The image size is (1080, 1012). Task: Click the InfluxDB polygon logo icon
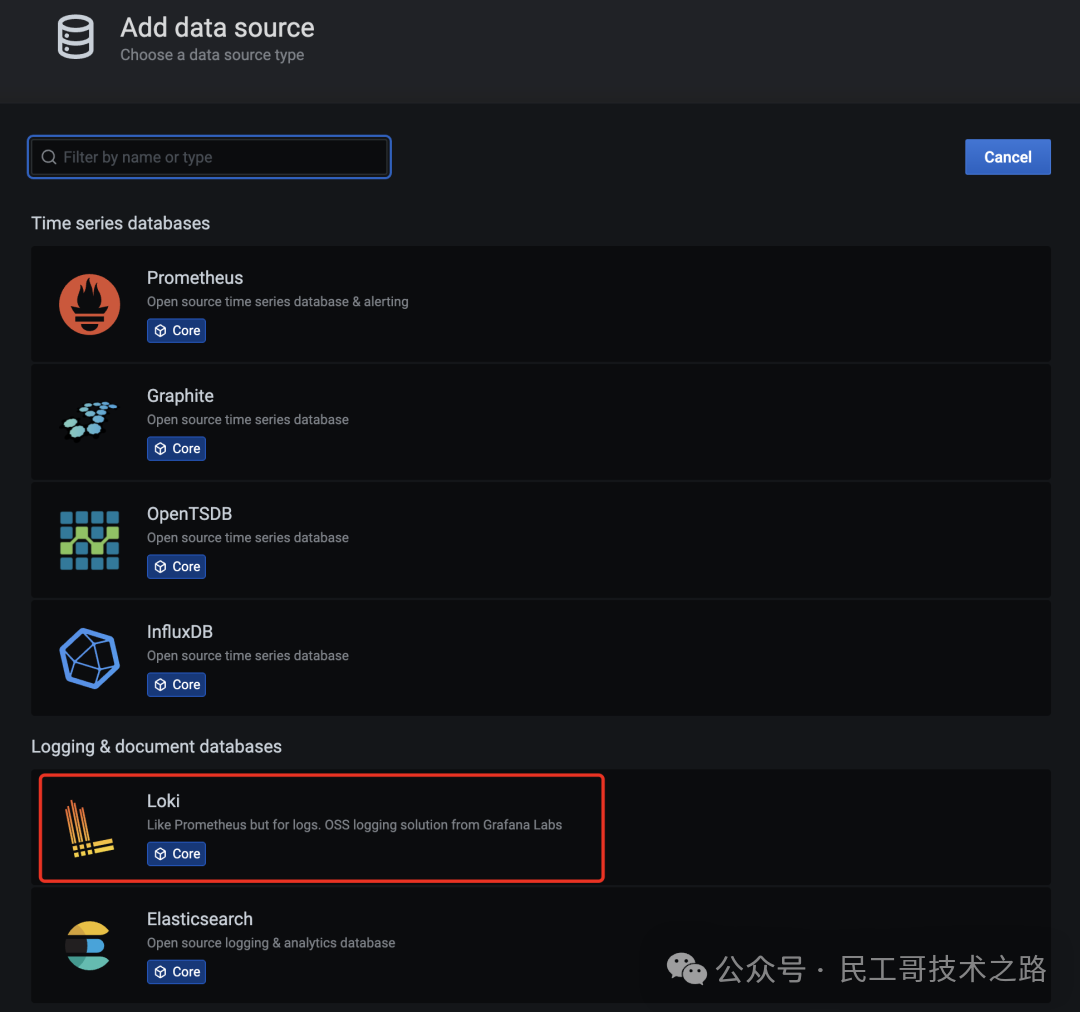(x=90, y=658)
